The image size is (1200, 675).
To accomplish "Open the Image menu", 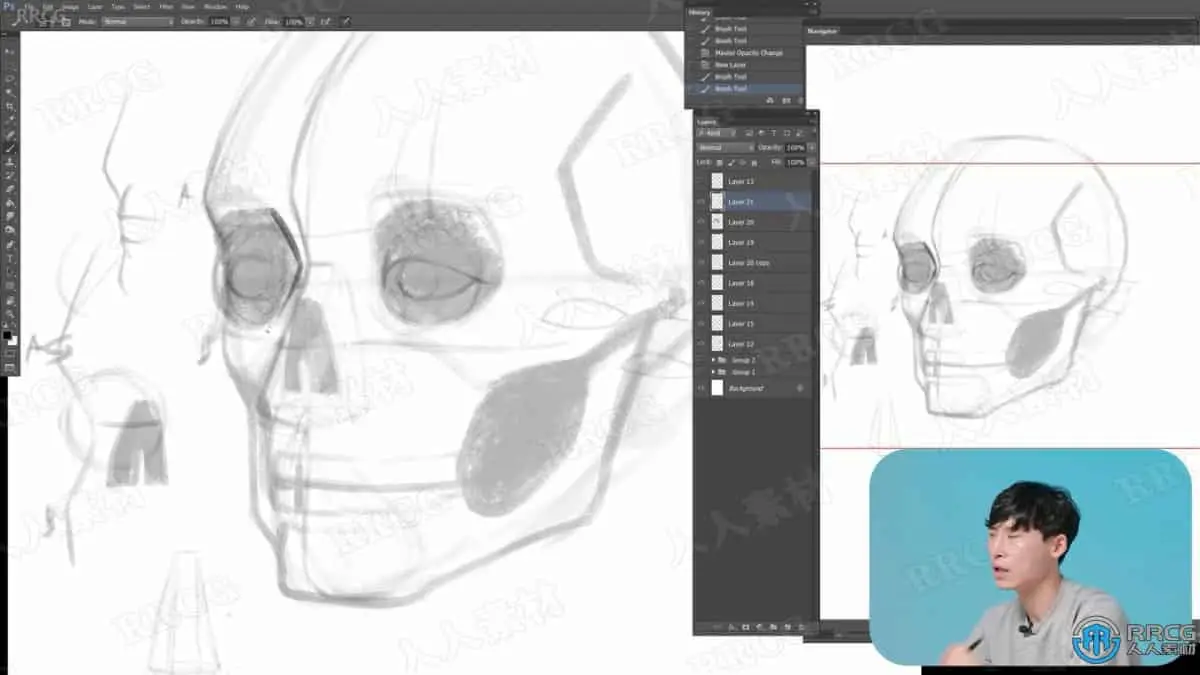I will point(71,6).
